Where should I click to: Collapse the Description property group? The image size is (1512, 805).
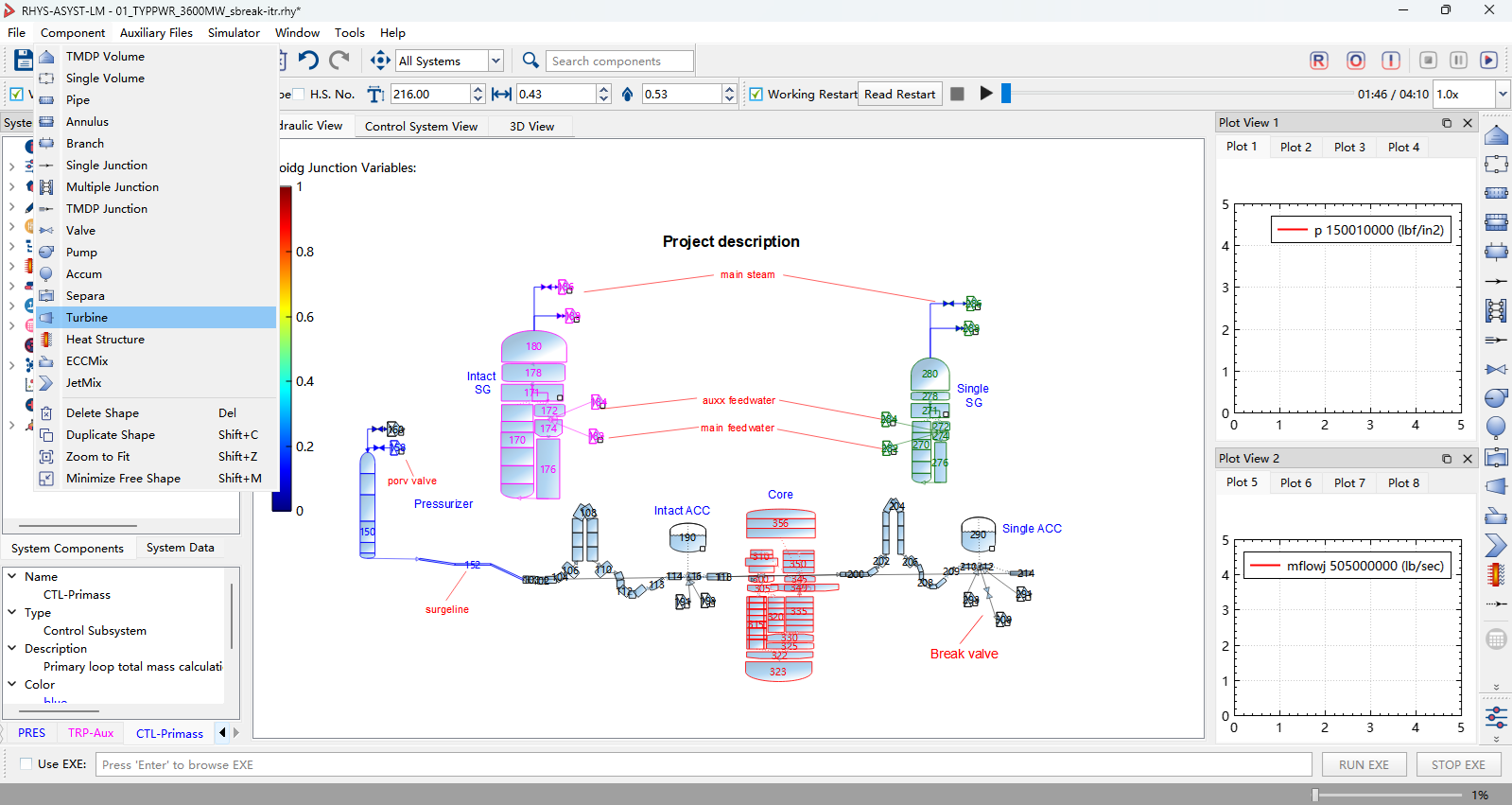point(12,648)
